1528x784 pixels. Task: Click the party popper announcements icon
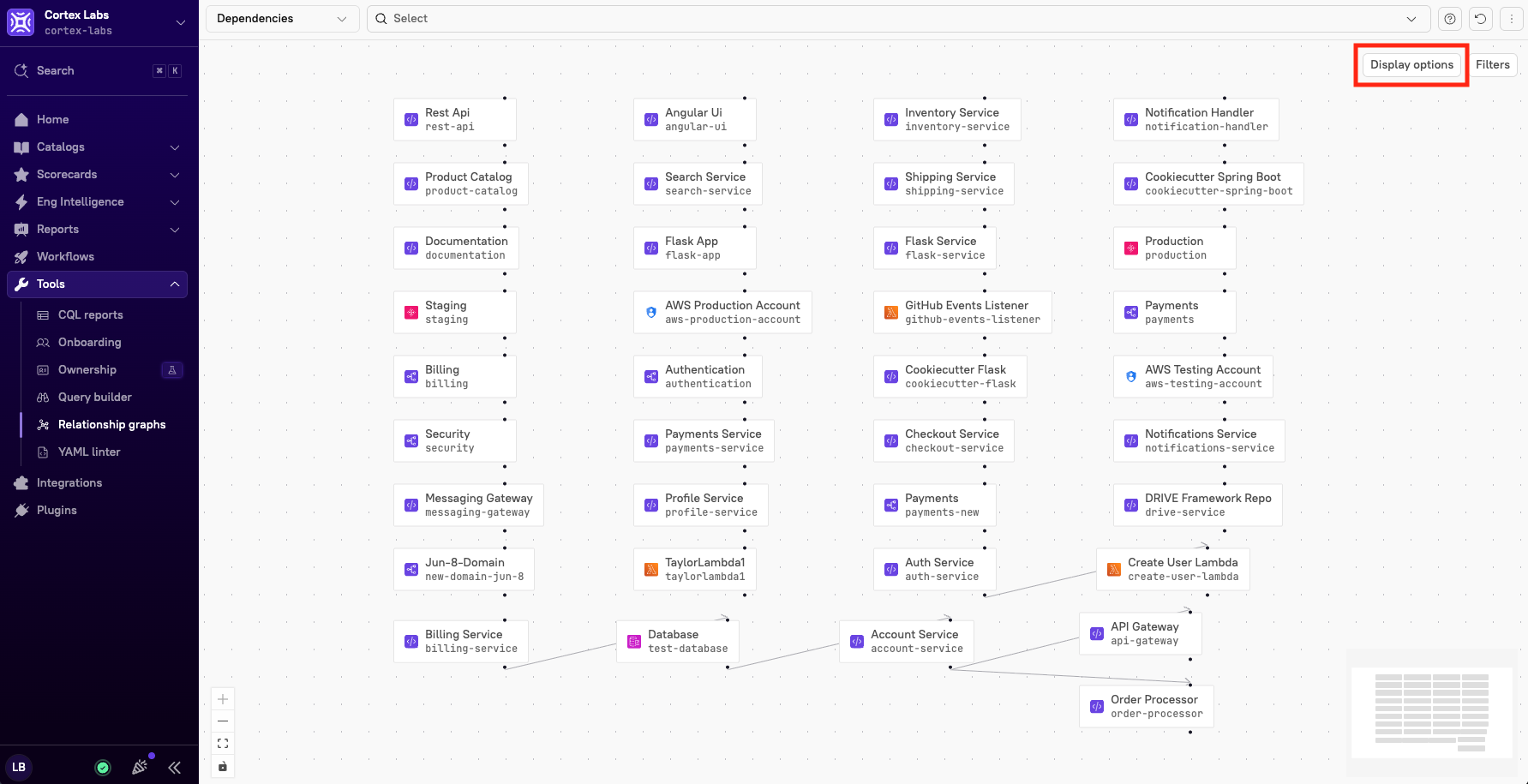click(140, 767)
